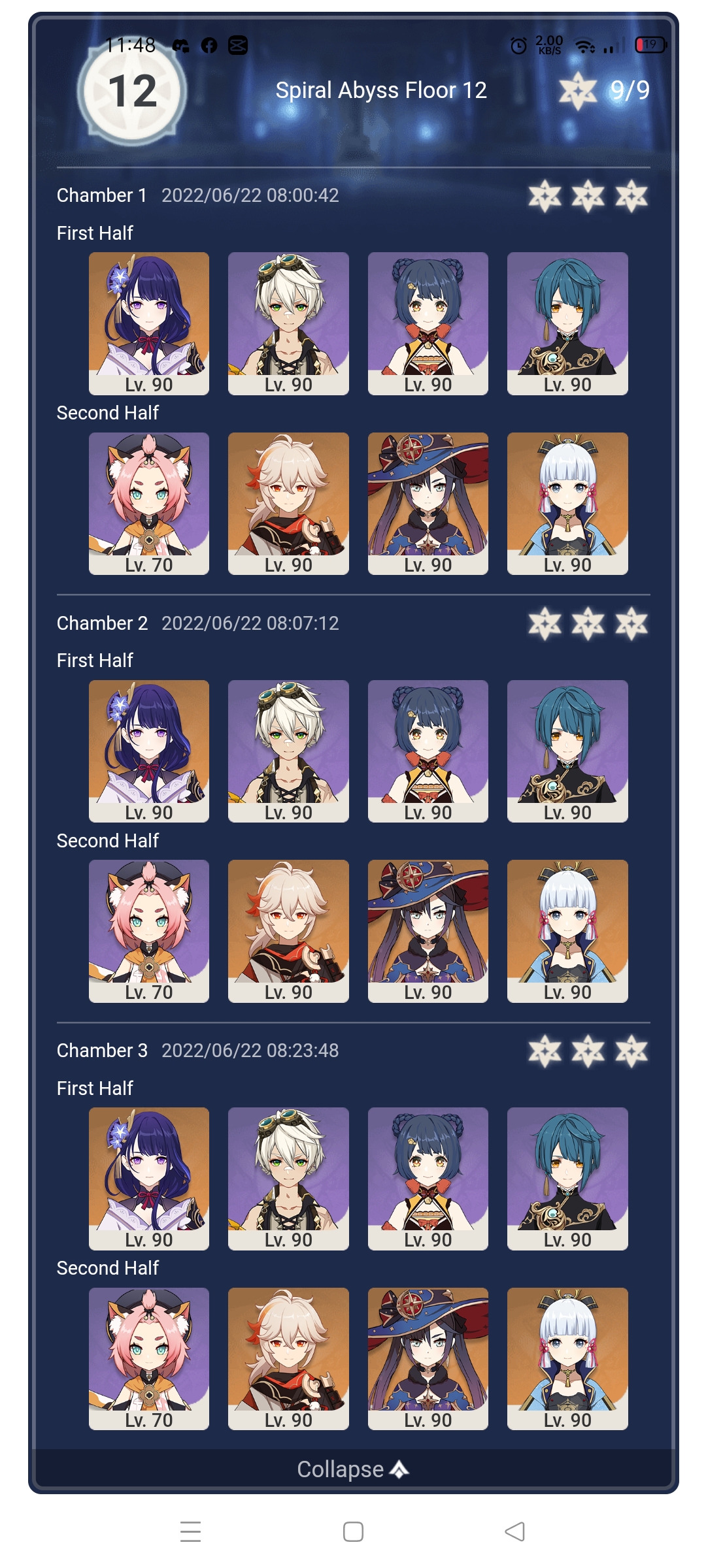The width and height of the screenshot is (706, 1568).
Task: Open Android recent apps menu icon
Action: click(190, 1531)
